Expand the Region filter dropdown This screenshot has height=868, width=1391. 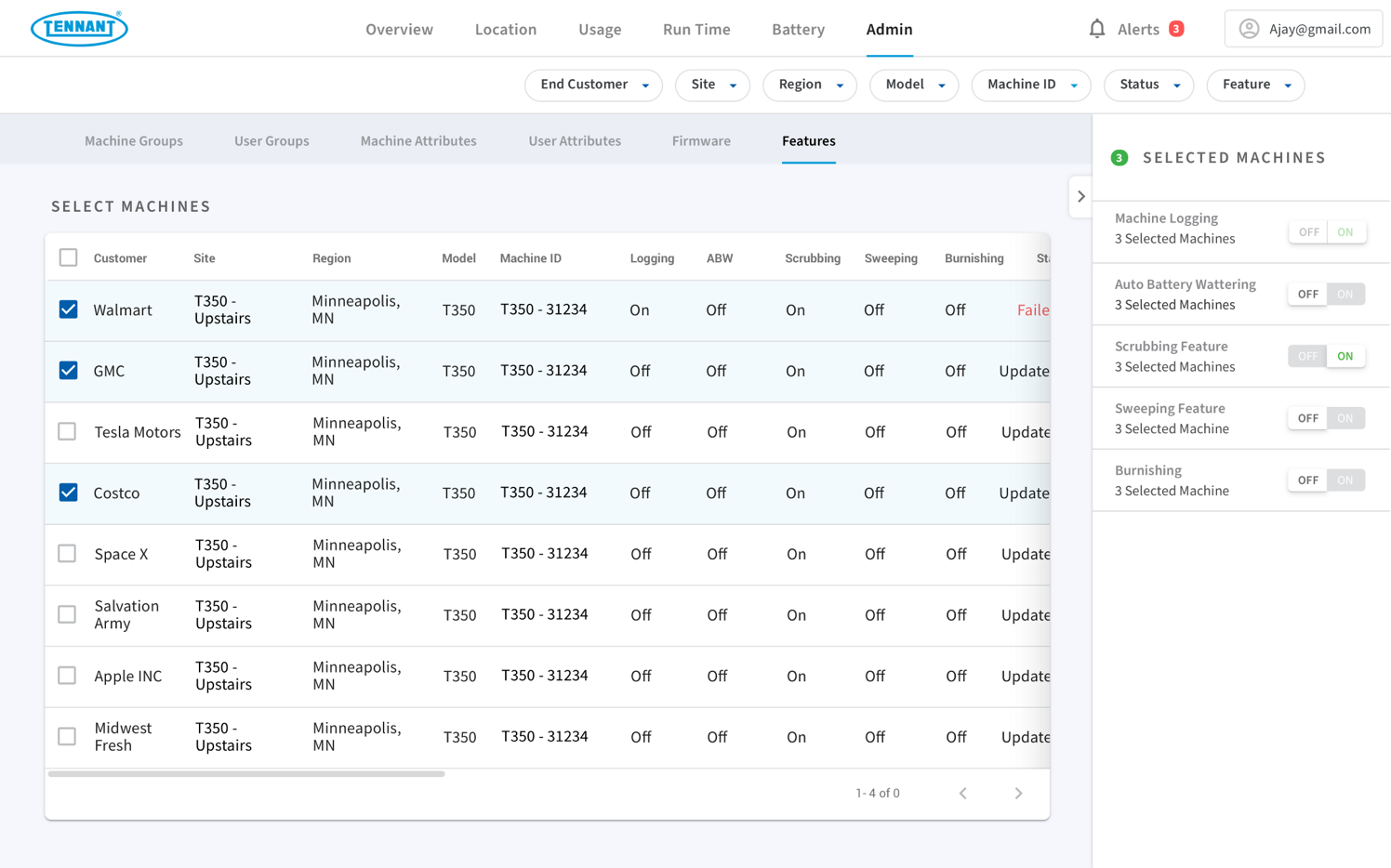point(809,85)
